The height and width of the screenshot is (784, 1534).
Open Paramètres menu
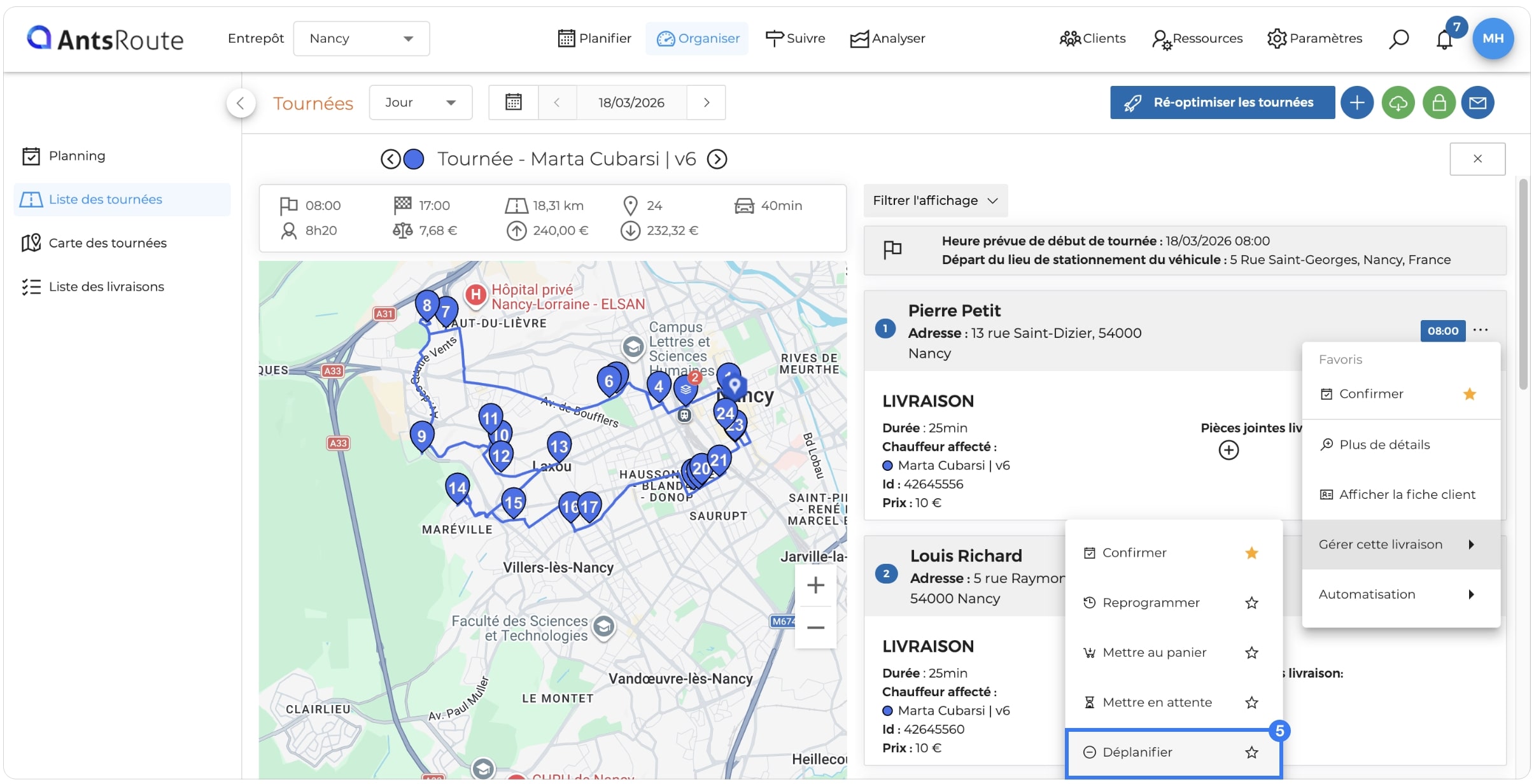click(1314, 39)
